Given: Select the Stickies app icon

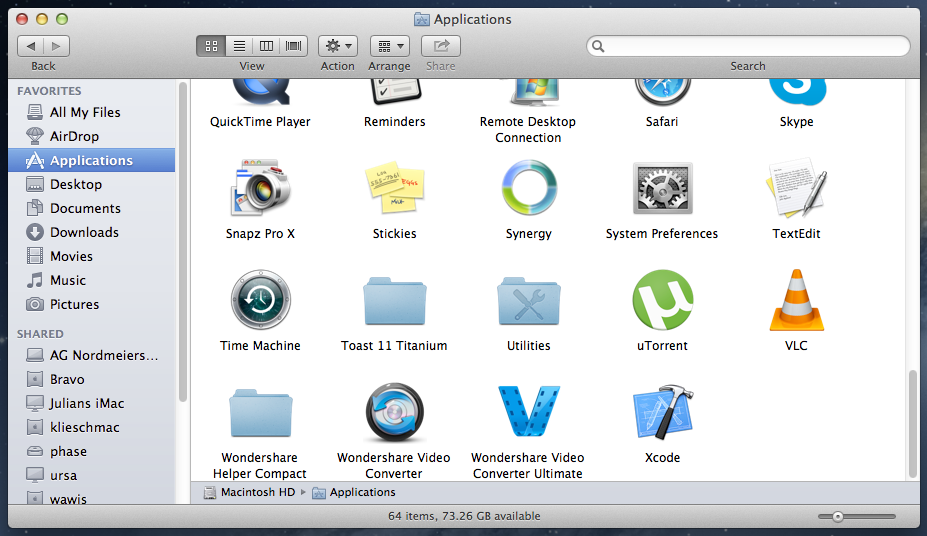Looking at the screenshot, I should (x=394, y=188).
